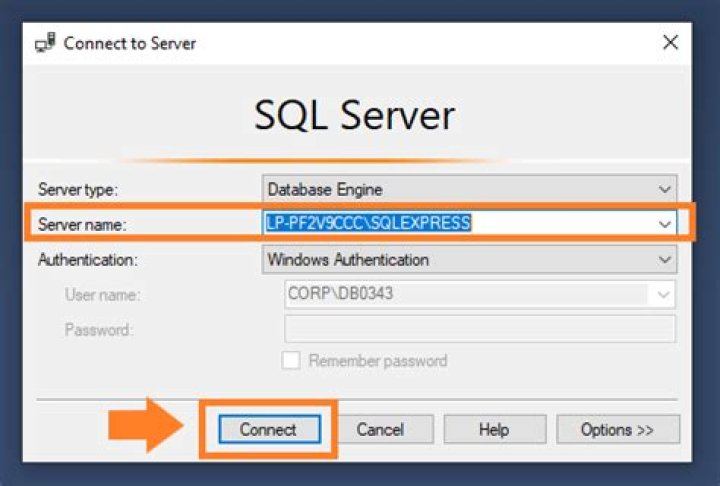Click into the Password field

click(480, 329)
